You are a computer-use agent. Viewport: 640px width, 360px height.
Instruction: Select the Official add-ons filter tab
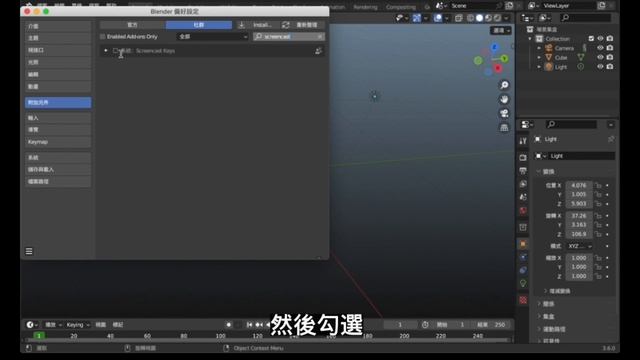133,25
